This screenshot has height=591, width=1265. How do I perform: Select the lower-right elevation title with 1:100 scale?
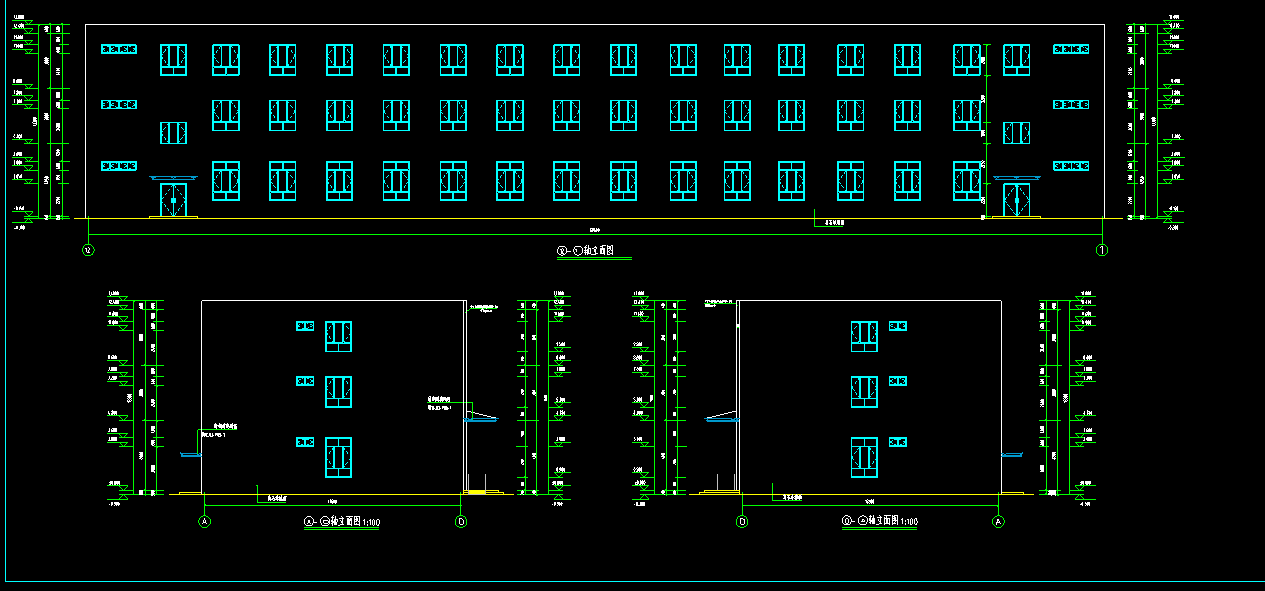tap(879, 522)
